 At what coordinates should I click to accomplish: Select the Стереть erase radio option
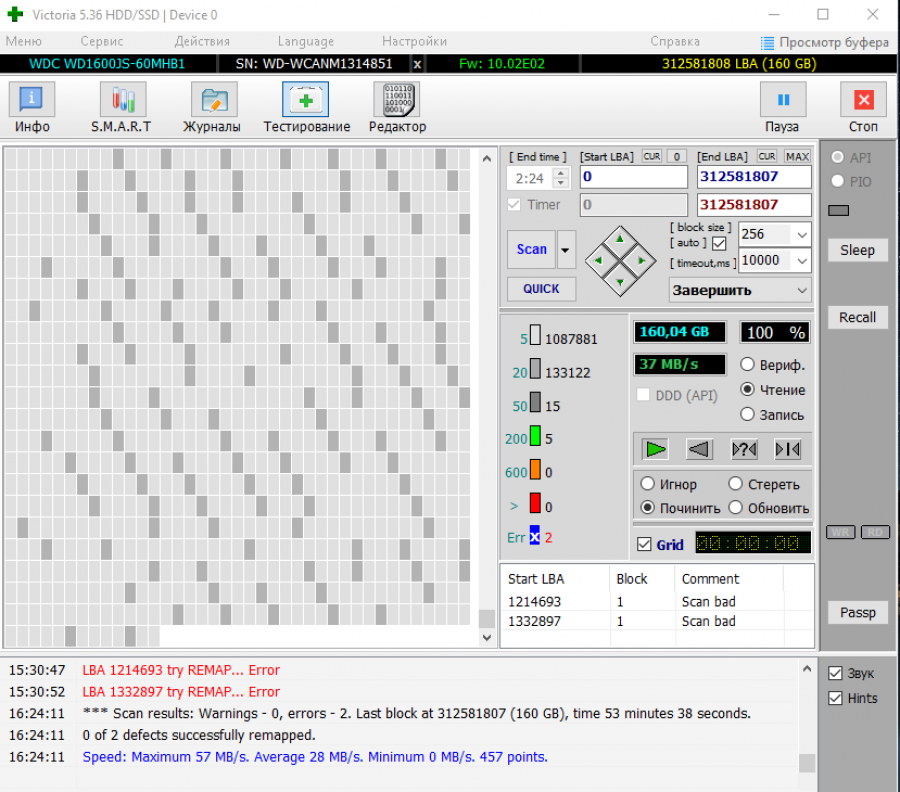click(x=736, y=484)
